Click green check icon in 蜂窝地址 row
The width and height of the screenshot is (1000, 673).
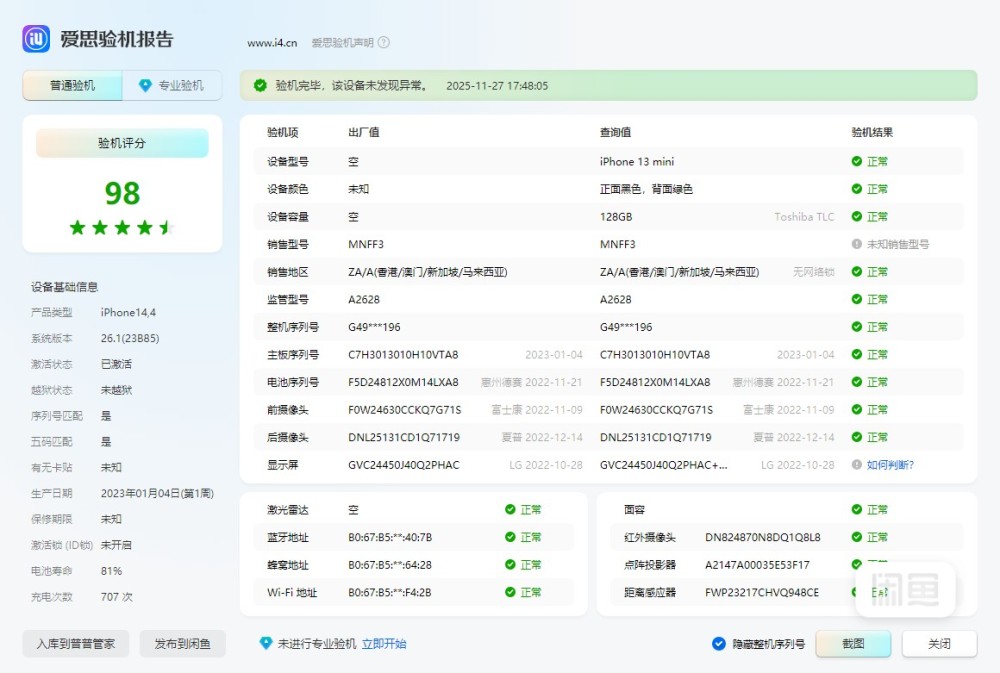coord(510,565)
